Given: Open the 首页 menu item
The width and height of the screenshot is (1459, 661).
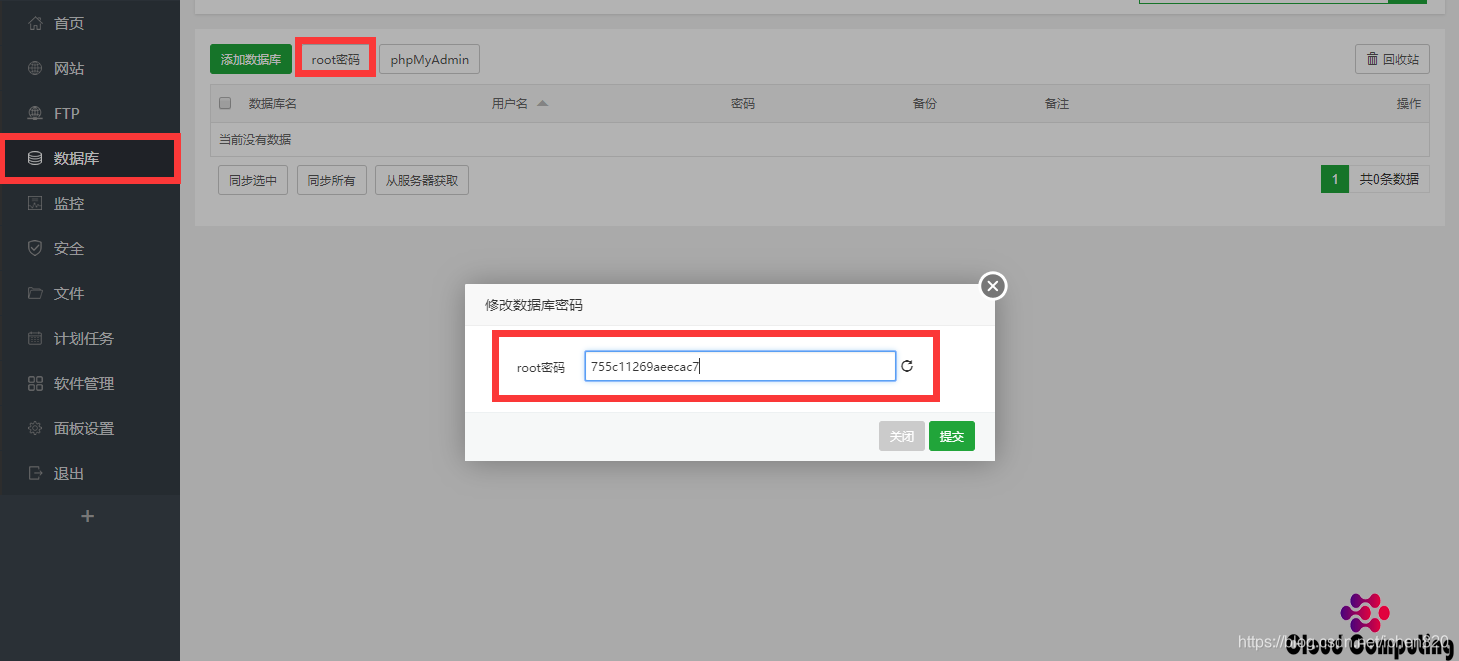Looking at the screenshot, I should [x=90, y=23].
